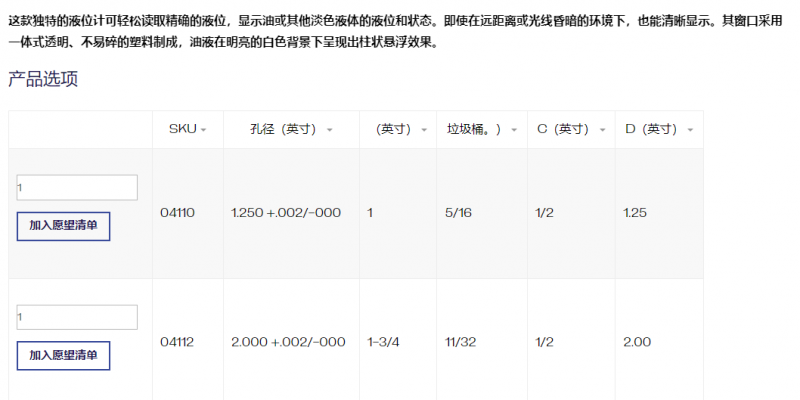Sort by 孔径 (英寸) column arrow
The image size is (800, 400).
(330, 130)
